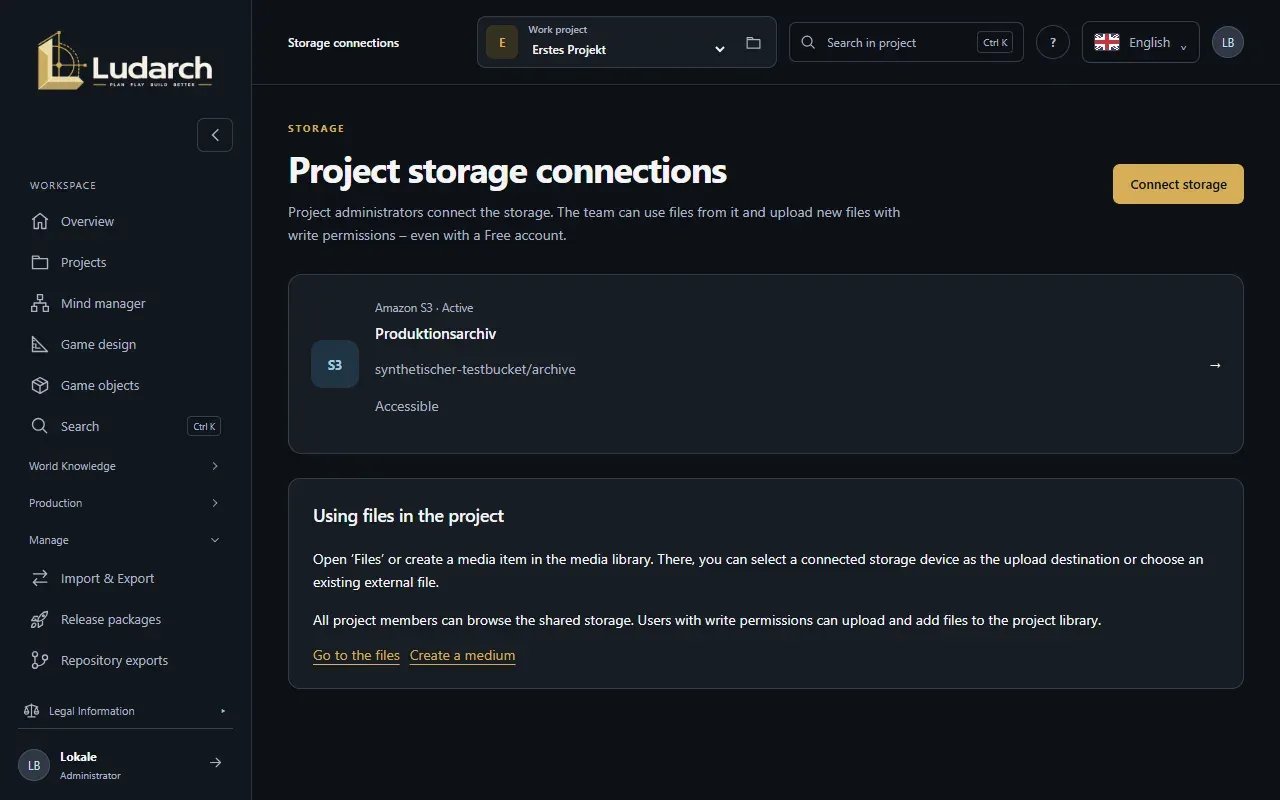The width and height of the screenshot is (1280, 800).
Task: Click the logout arrow beside Lokale
Action: (215, 763)
